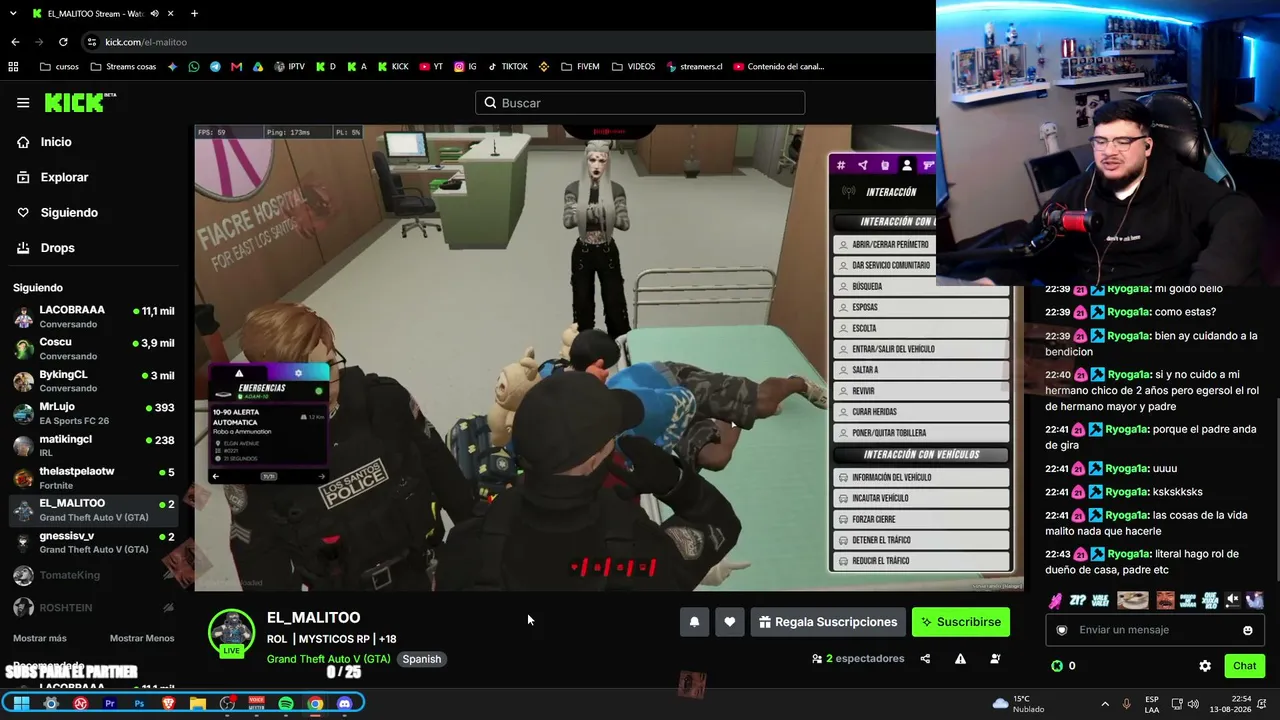The height and width of the screenshot is (720, 1280).
Task: Click the Buscar search field
Action: coord(640,103)
